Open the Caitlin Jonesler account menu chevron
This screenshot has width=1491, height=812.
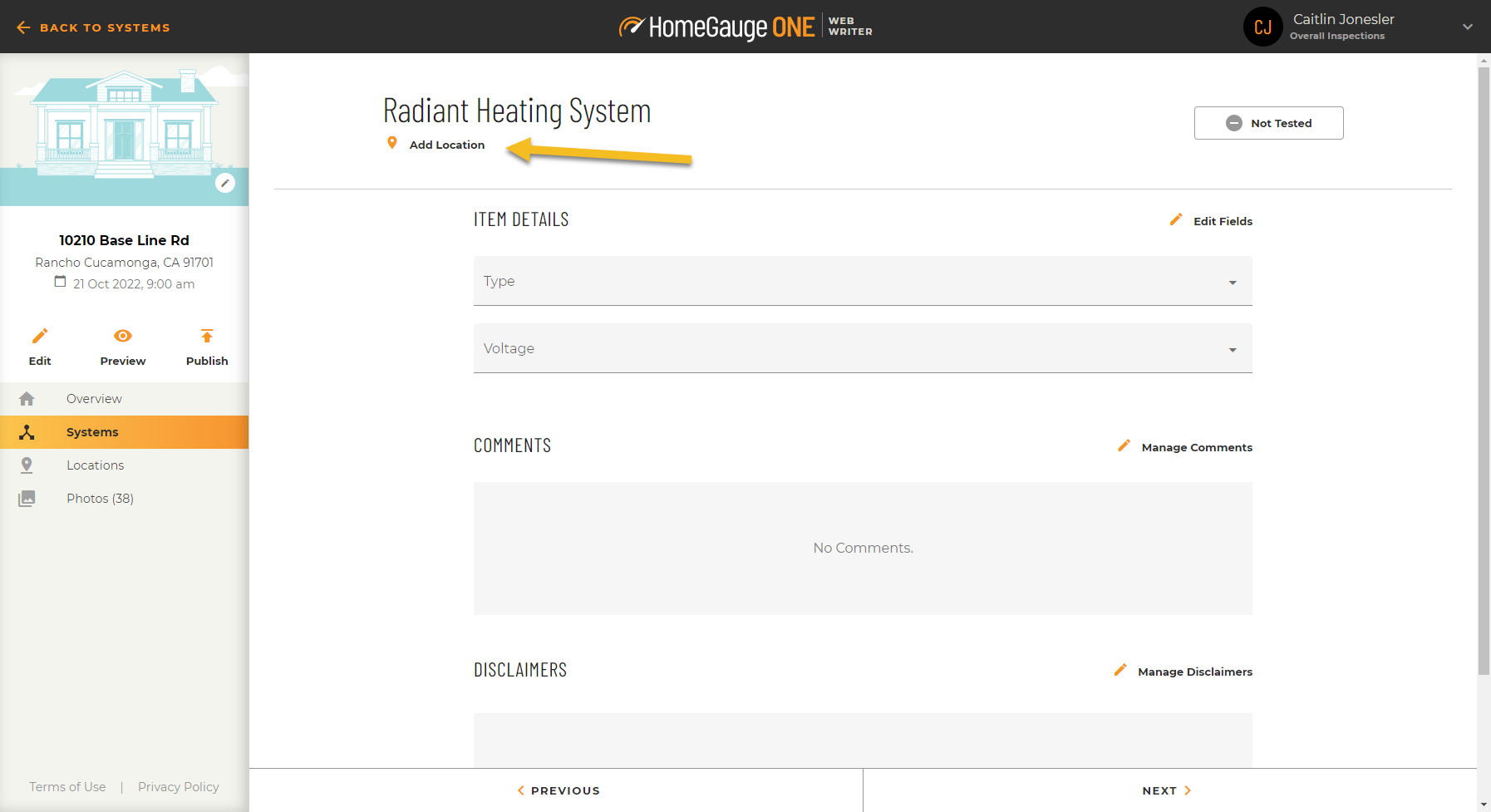[x=1467, y=27]
